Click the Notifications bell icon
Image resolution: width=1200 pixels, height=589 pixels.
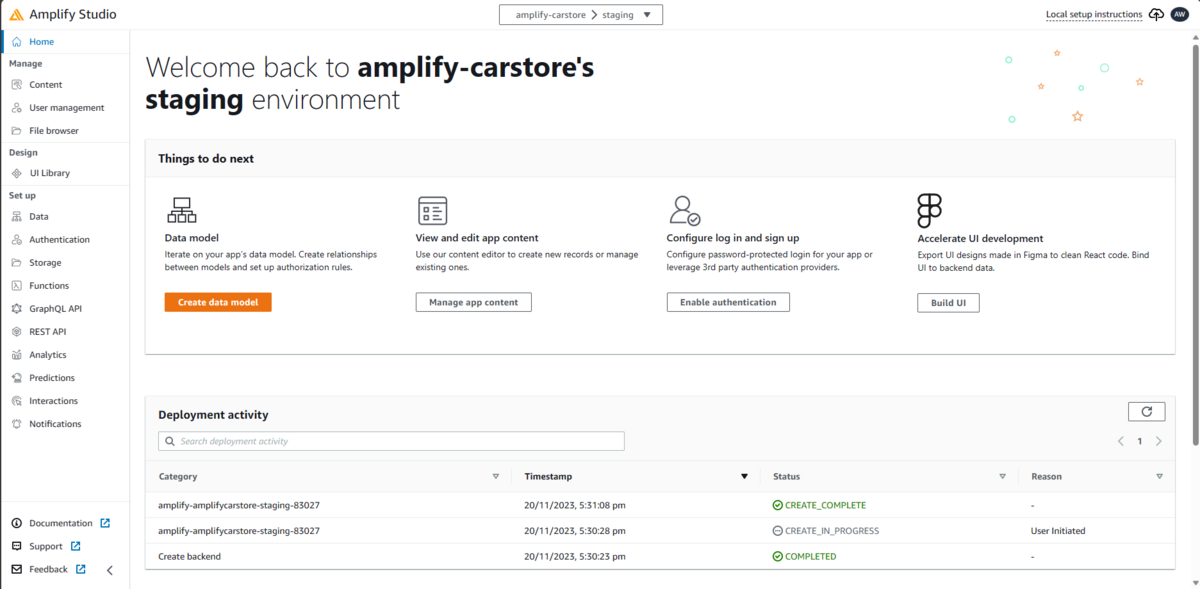(x=17, y=424)
